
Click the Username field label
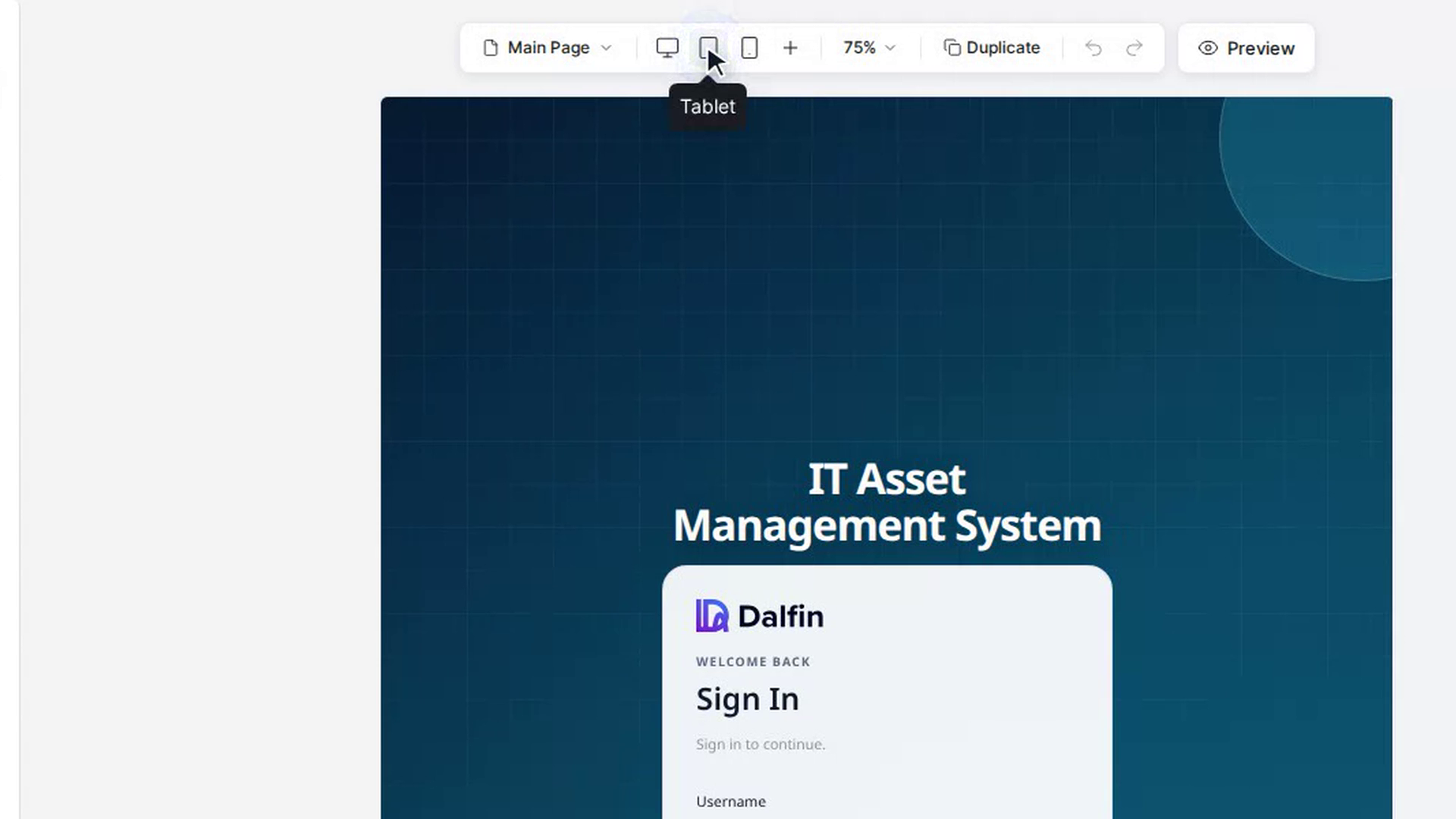(x=730, y=802)
